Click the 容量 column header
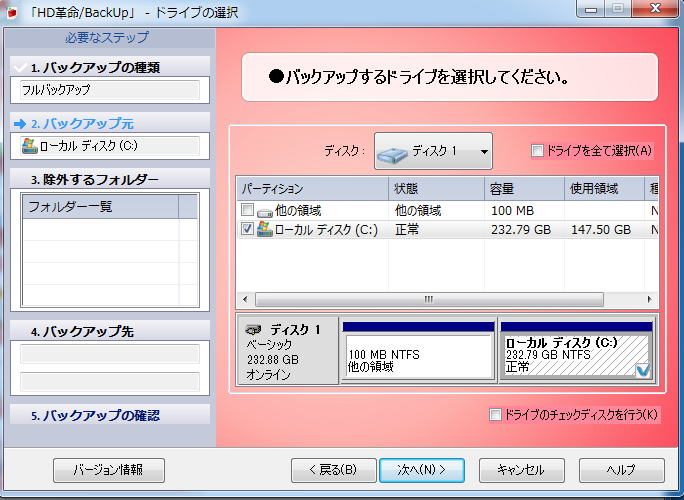Screen dimensions: 684x500 point(524,188)
